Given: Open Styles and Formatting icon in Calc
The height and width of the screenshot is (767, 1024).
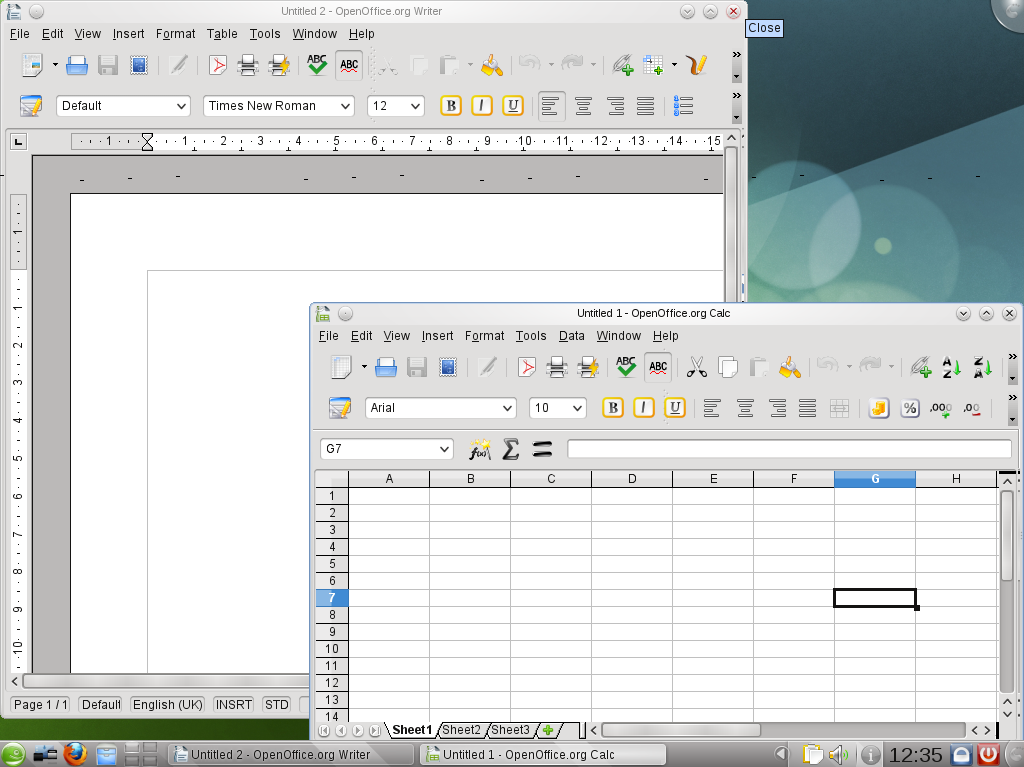Looking at the screenshot, I should 340,408.
